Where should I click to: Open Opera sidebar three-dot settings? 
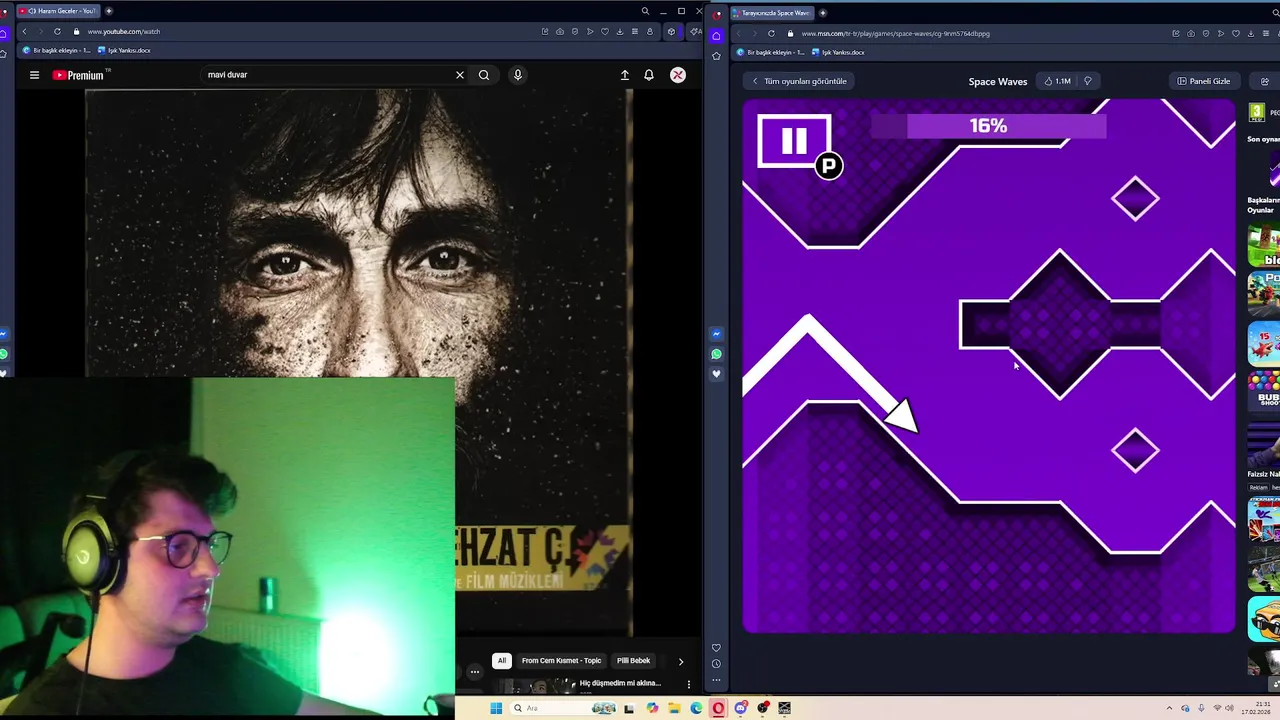click(716, 680)
